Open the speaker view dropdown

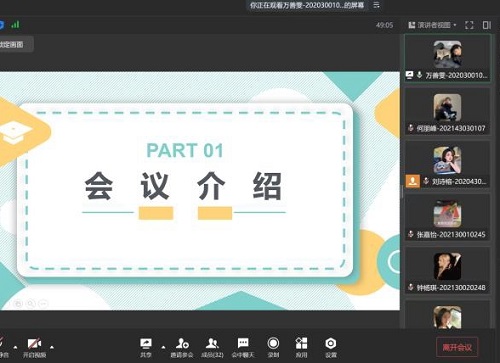tap(433, 25)
